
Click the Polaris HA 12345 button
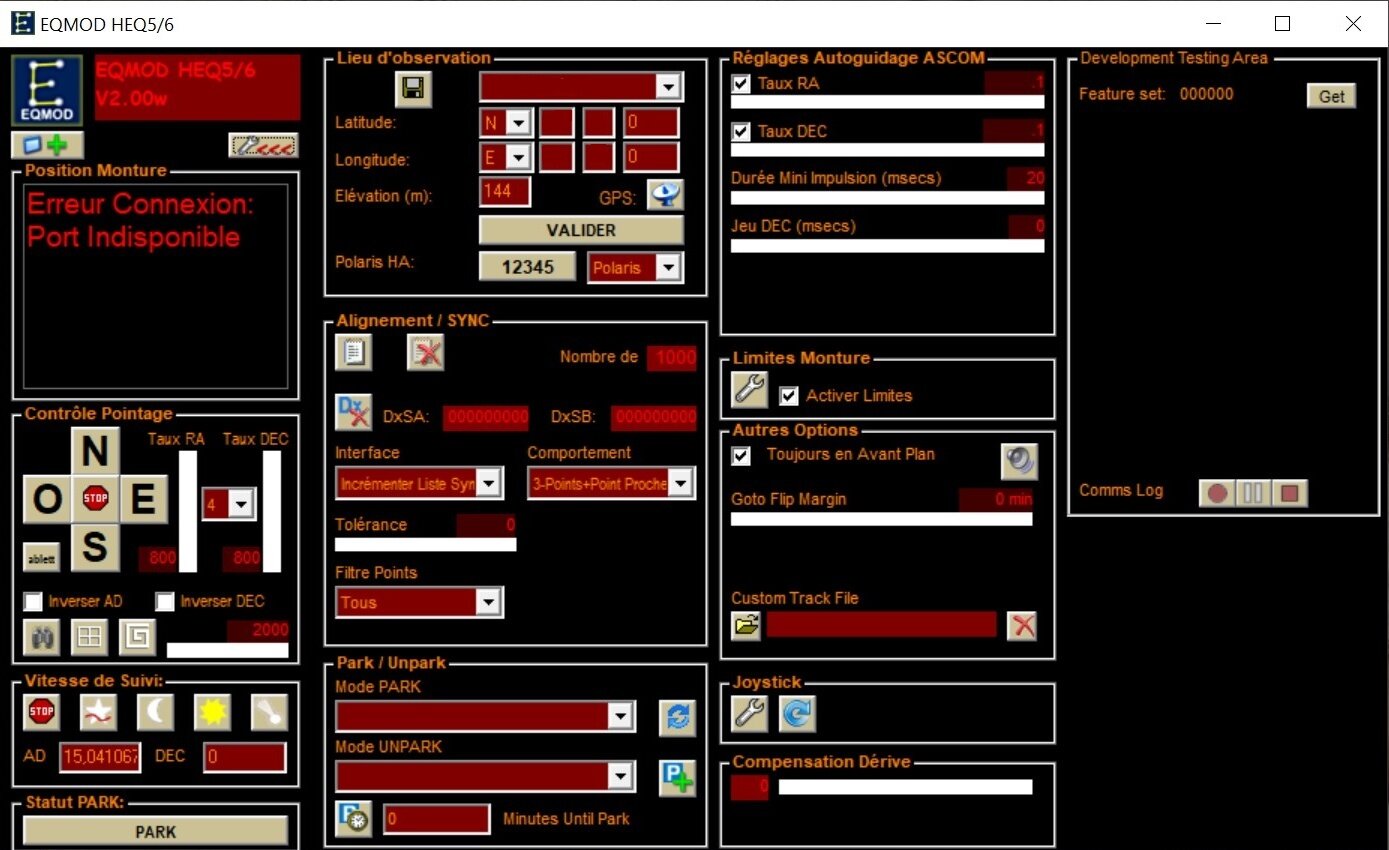coord(528,267)
